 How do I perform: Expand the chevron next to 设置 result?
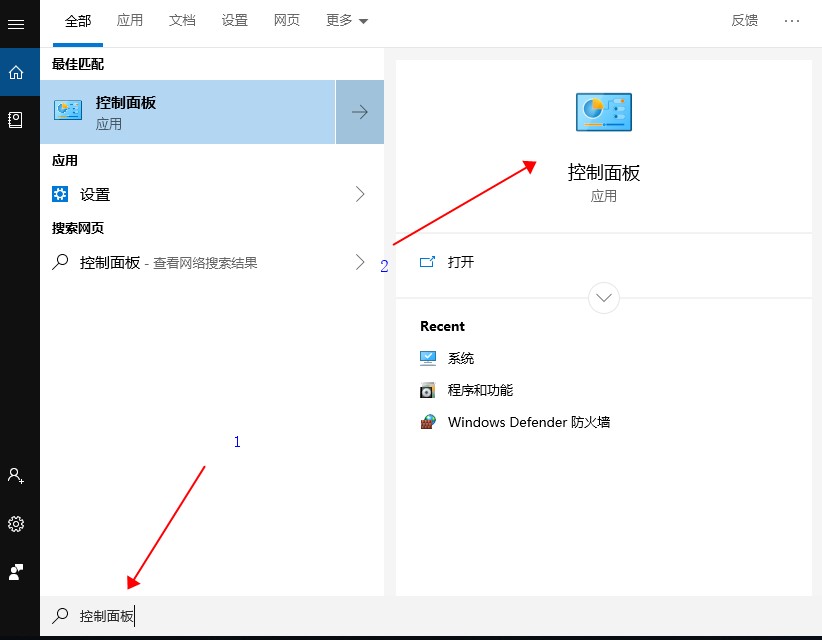(x=360, y=194)
